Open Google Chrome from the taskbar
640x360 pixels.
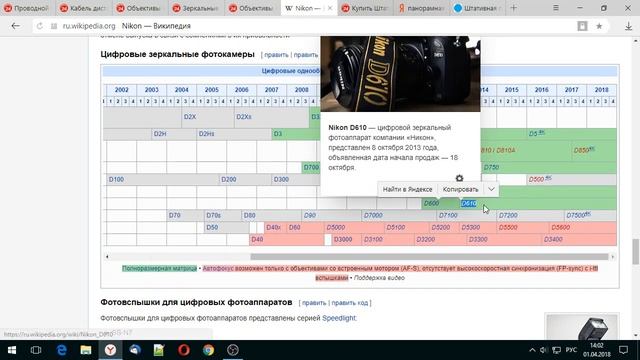[x=208, y=350]
